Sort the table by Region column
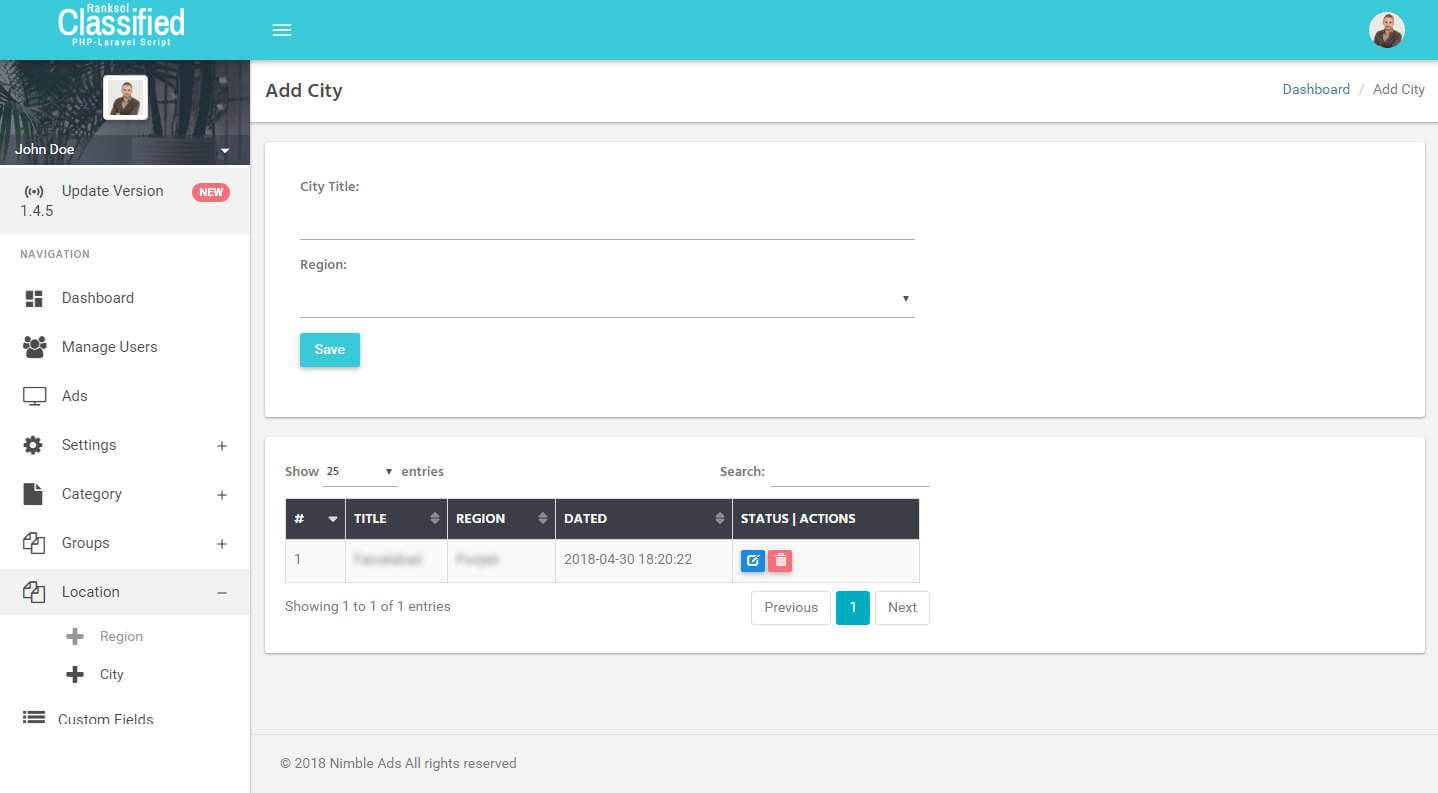The height and width of the screenshot is (793, 1438). coord(501,519)
